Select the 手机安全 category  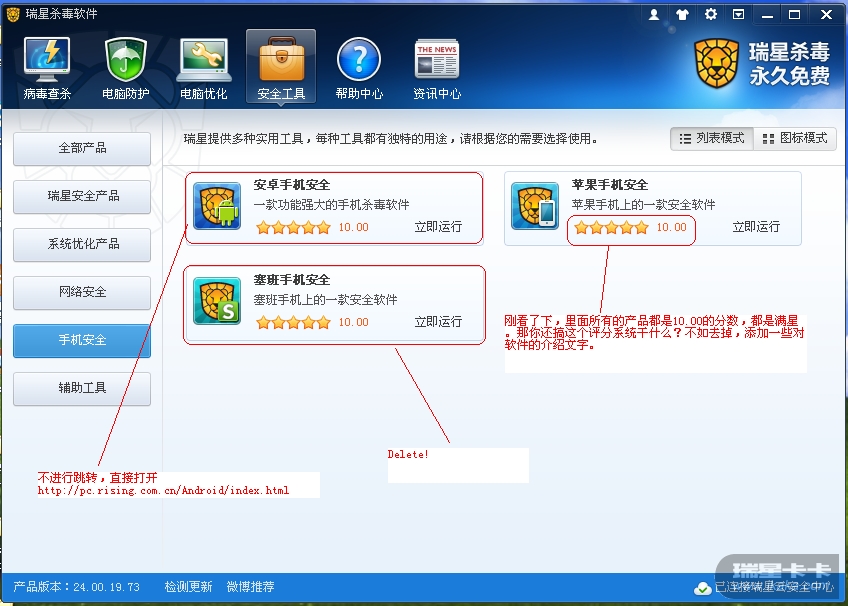pyautogui.click(x=82, y=341)
